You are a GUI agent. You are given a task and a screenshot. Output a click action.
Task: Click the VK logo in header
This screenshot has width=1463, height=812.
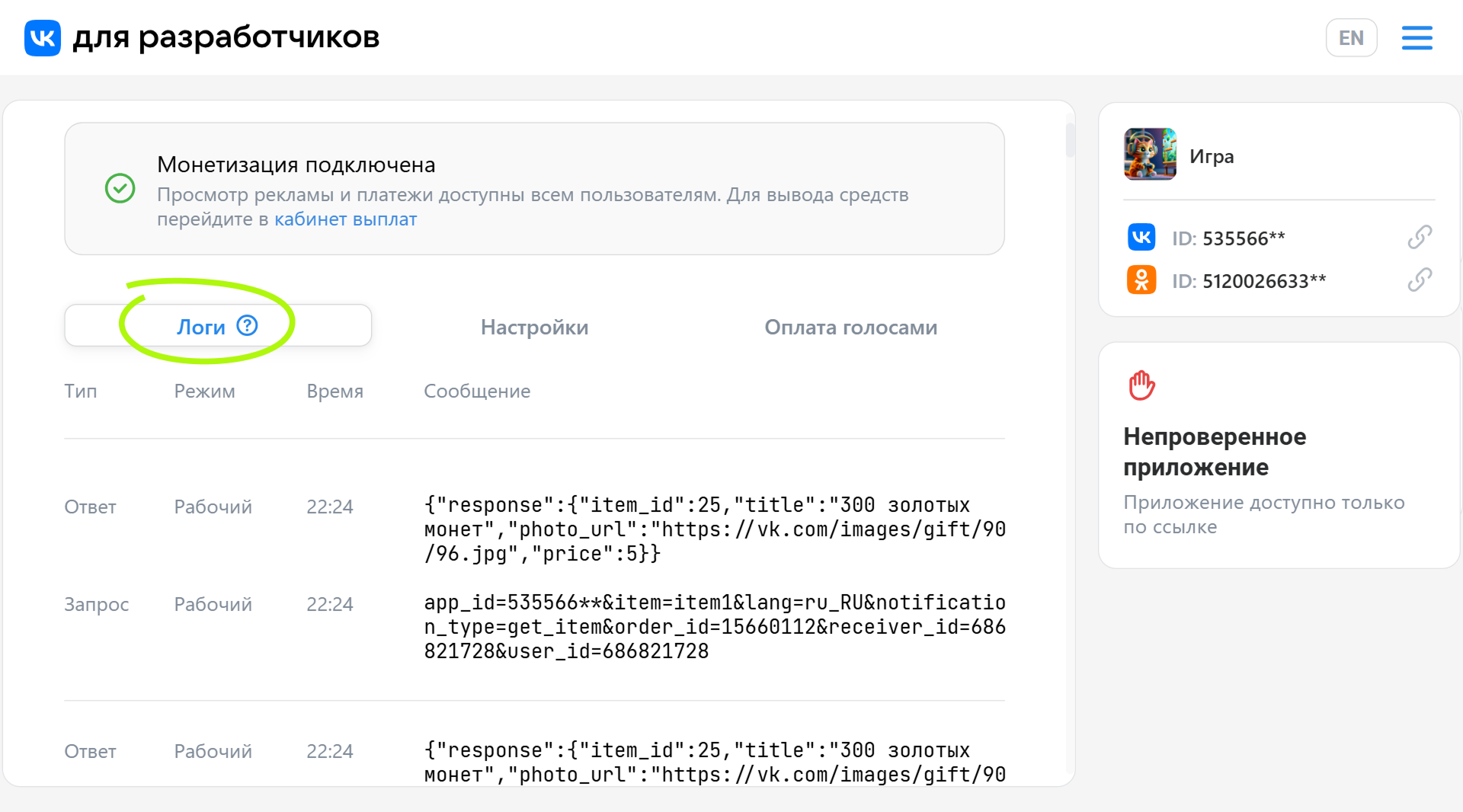43,37
